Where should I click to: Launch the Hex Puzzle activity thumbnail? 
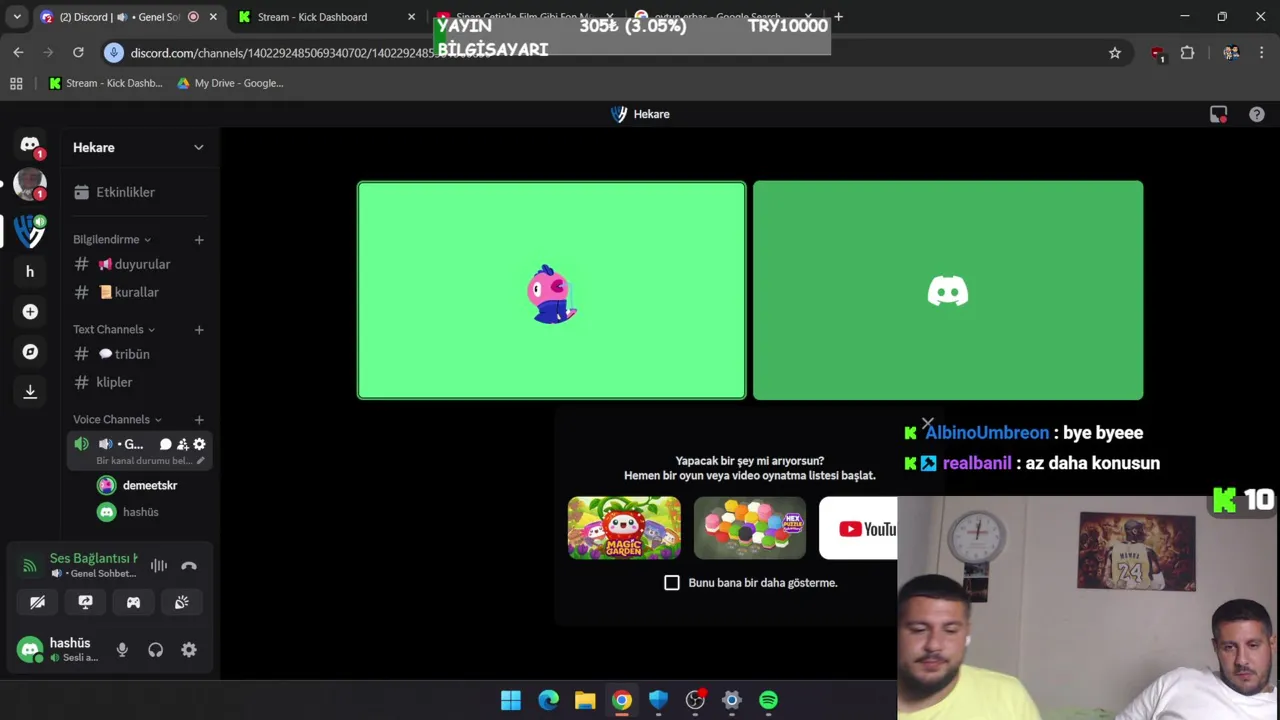click(x=749, y=527)
